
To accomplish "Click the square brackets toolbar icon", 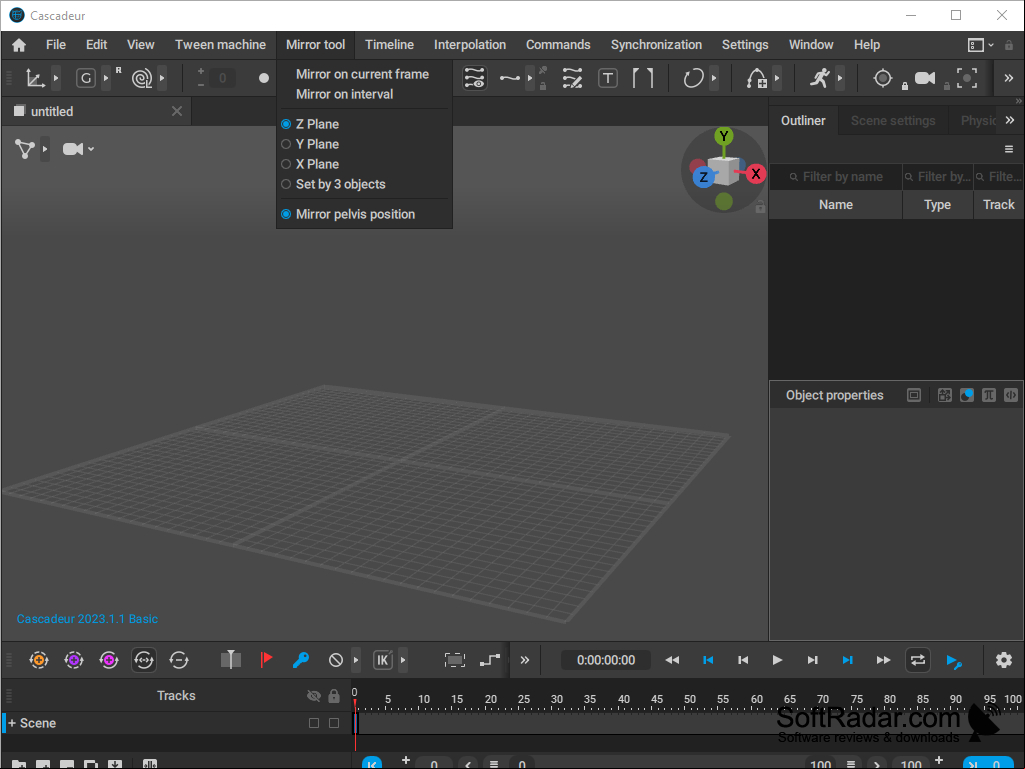I will coord(643,78).
